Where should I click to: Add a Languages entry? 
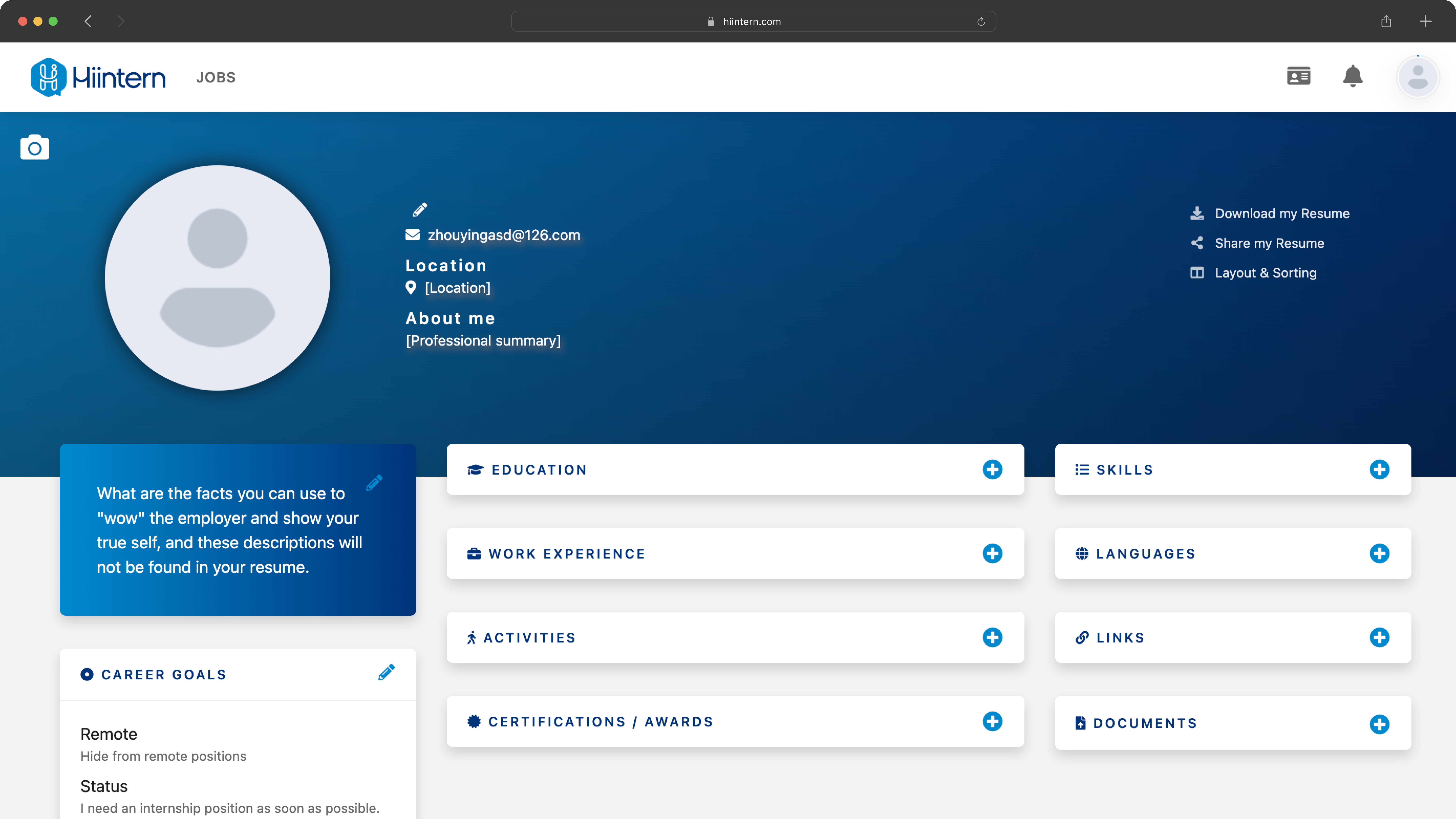[x=1380, y=553]
